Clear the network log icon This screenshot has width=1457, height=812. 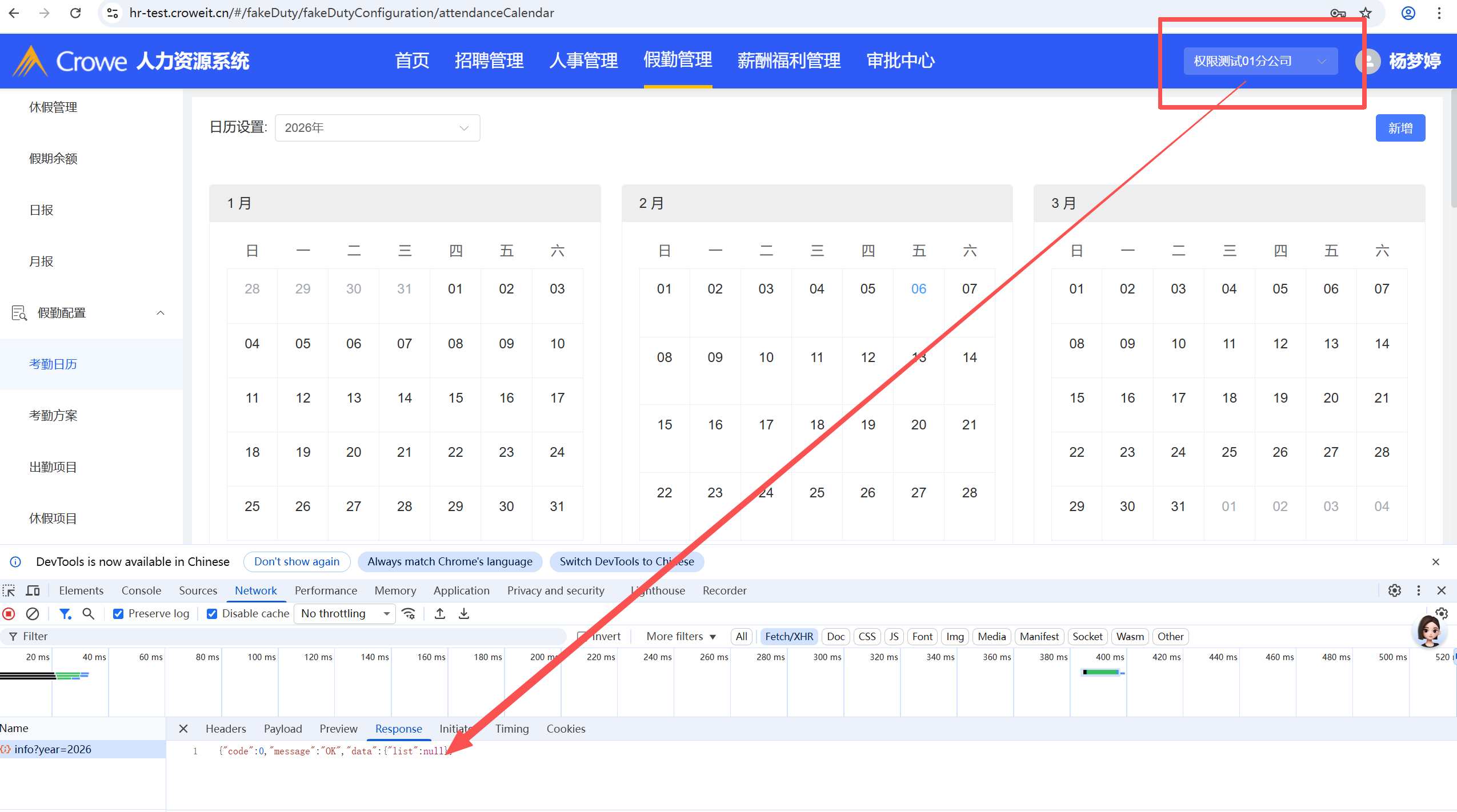pos(33,614)
